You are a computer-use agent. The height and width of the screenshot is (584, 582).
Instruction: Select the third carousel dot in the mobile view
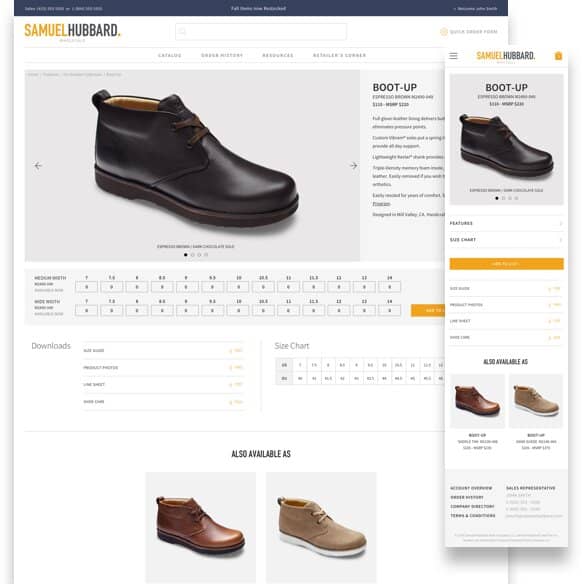(x=510, y=198)
